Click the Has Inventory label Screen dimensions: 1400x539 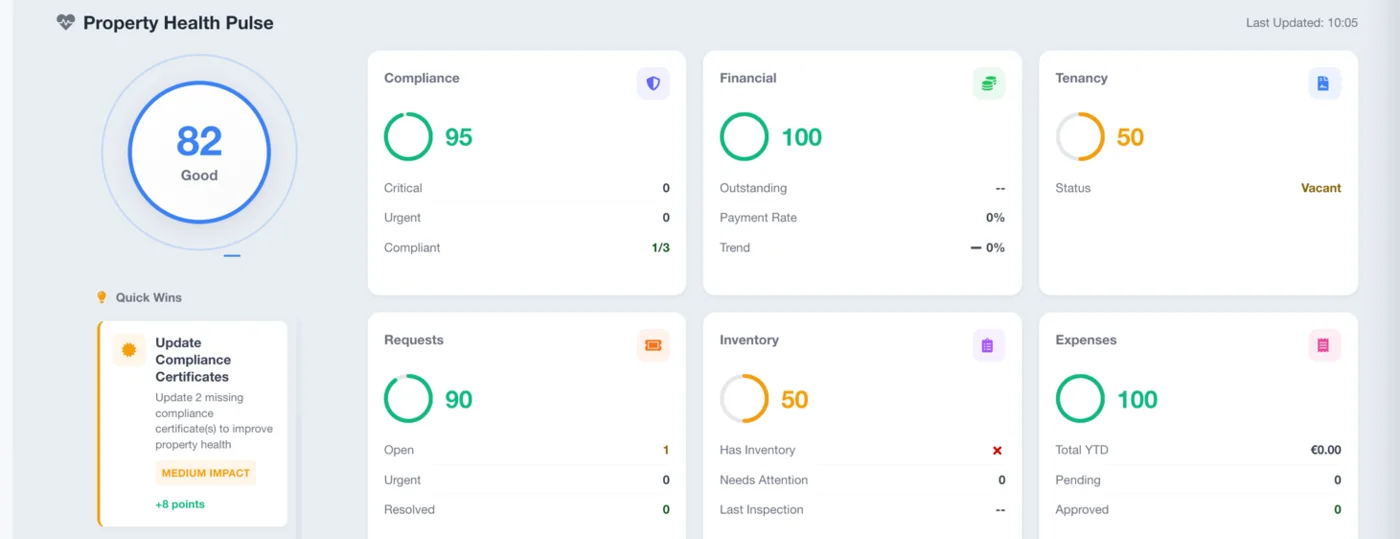coord(758,450)
